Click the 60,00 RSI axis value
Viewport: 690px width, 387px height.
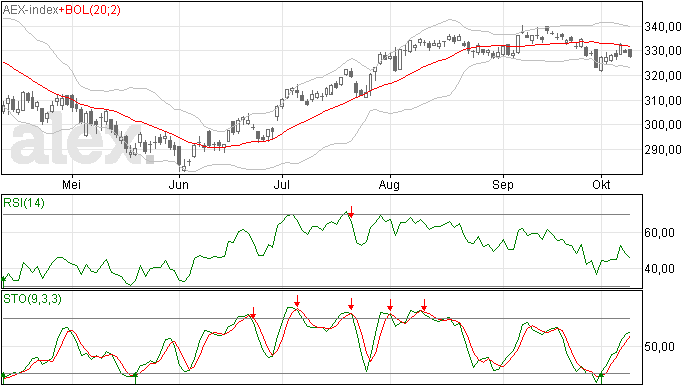(659, 232)
